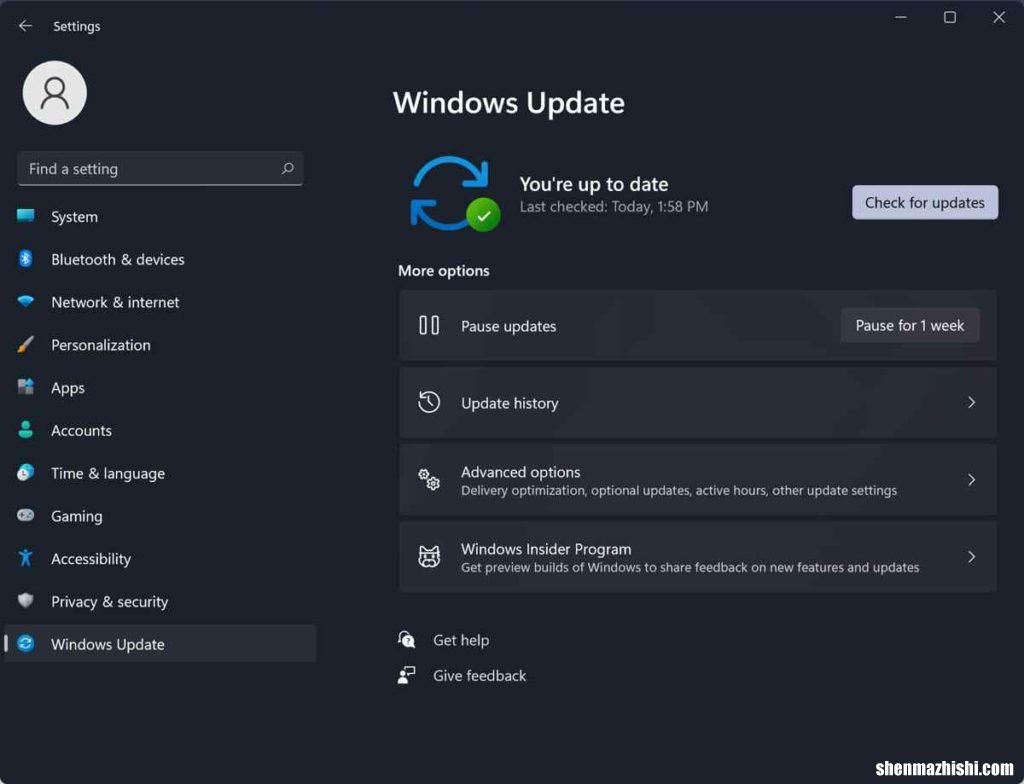Viewport: 1024px width, 784px height.
Task: Open Advanced options title text
Action: coord(520,472)
